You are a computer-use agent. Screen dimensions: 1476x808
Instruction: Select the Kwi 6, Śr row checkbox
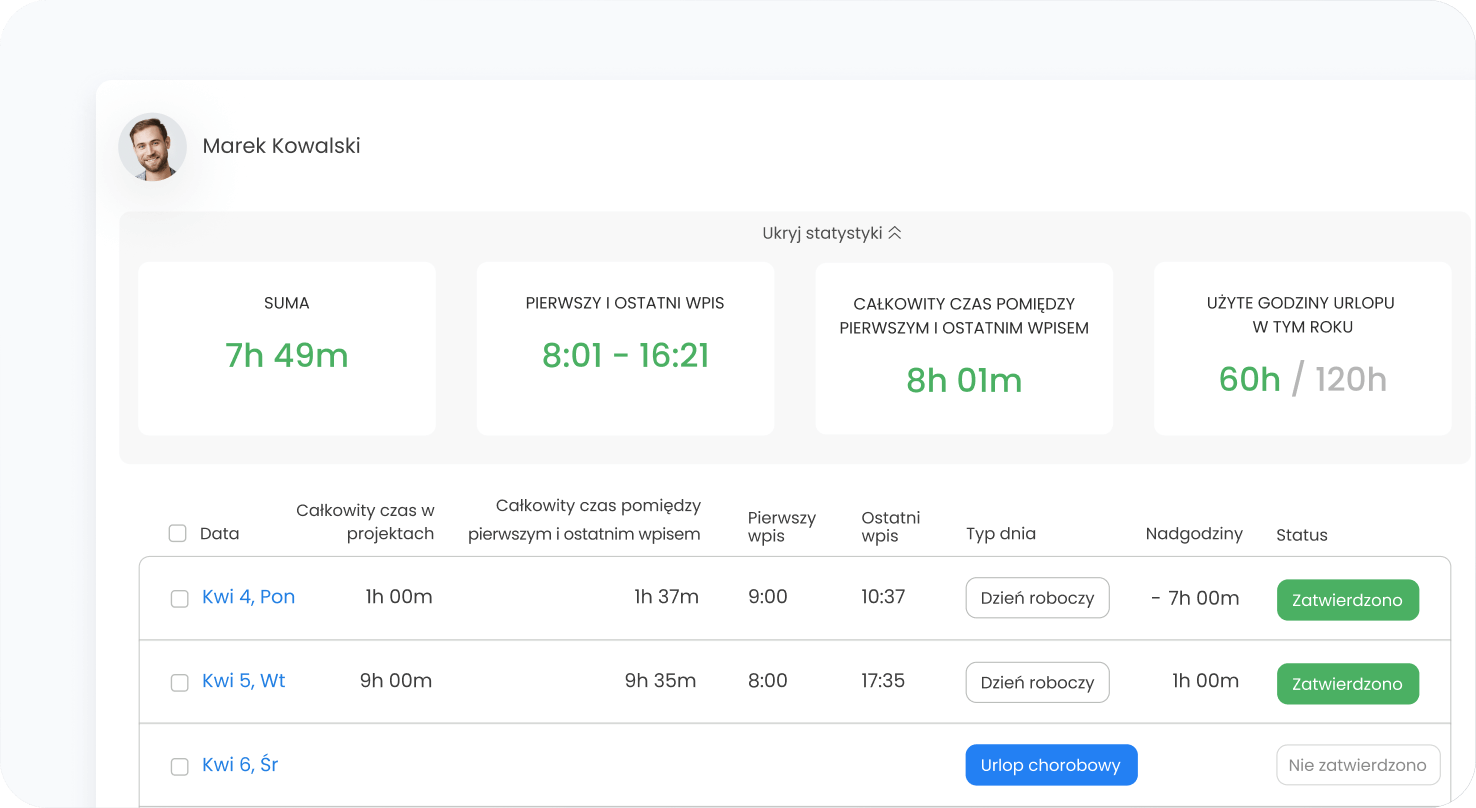pyautogui.click(x=180, y=767)
